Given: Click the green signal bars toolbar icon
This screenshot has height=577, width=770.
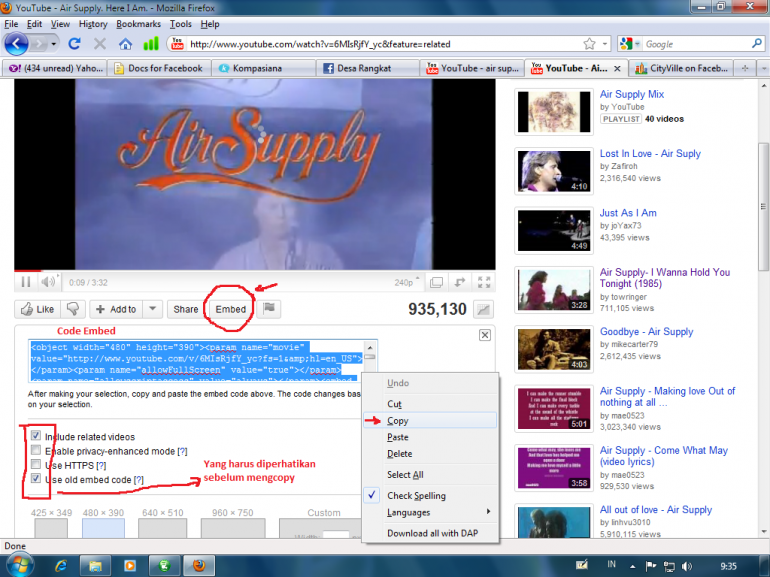Looking at the screenshot, I should (x=151, y=44).
